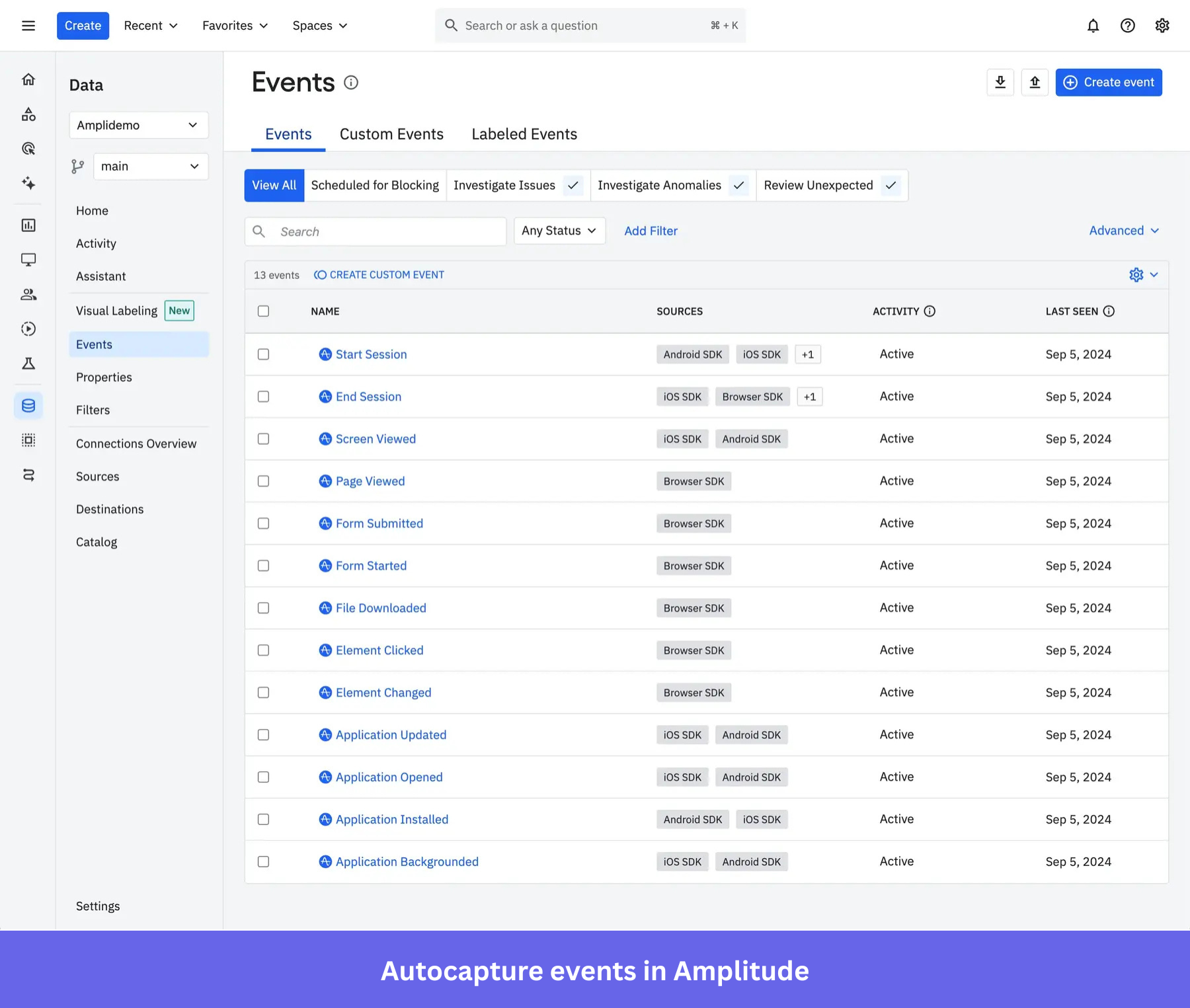Check the Form Submitted row checkbox
This screenshot has height=1008, width=1190.
(x=263, y=523)
